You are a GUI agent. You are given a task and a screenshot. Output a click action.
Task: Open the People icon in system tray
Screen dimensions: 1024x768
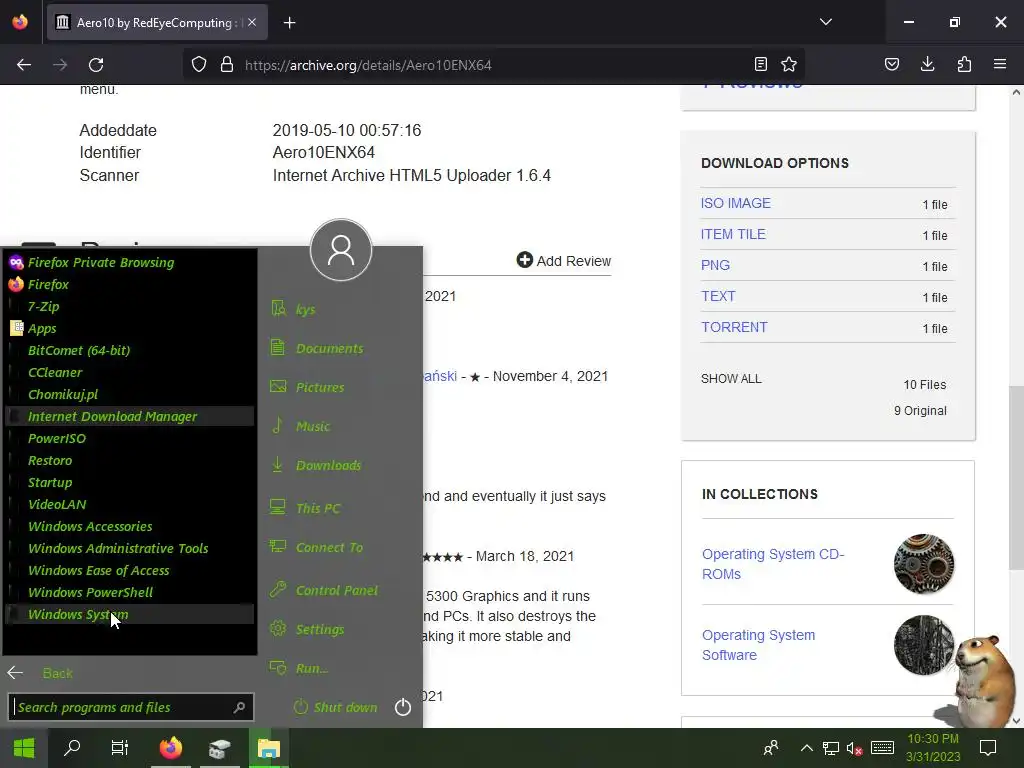tap(771, 748)
